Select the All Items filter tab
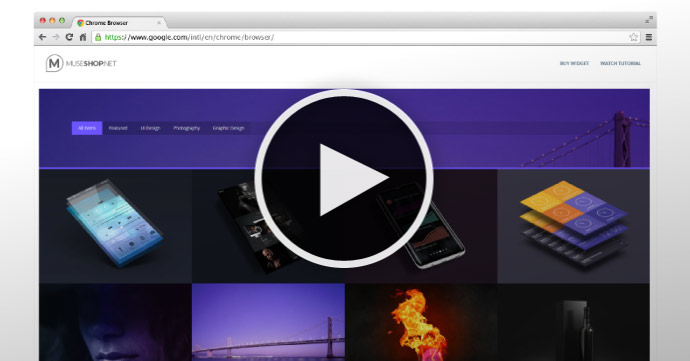Screen dimensions: 690x361 point(87,128)
